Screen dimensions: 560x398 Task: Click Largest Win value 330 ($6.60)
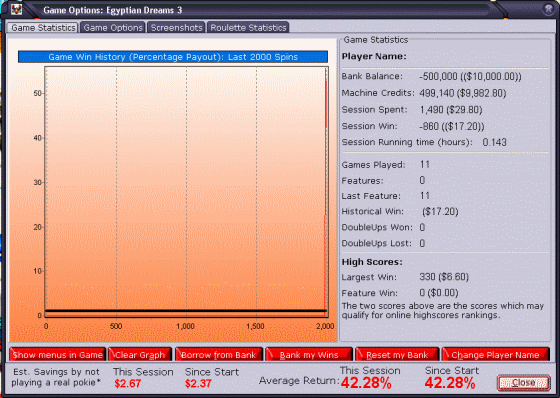click(x=444, y=277)
